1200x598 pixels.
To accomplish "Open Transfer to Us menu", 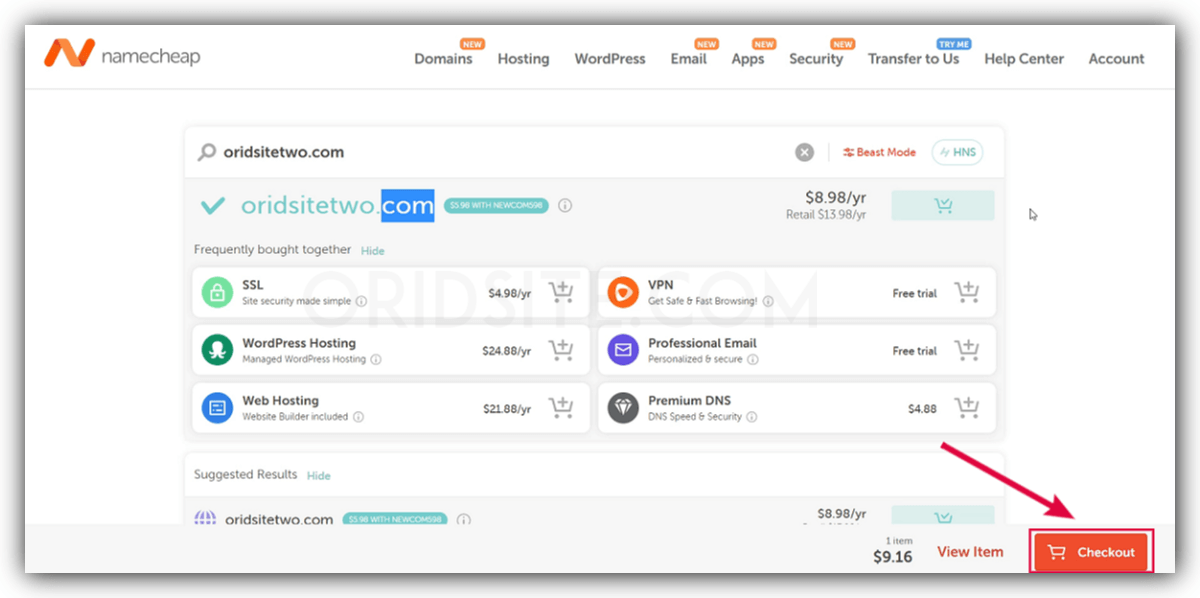I will click(913, 58).
